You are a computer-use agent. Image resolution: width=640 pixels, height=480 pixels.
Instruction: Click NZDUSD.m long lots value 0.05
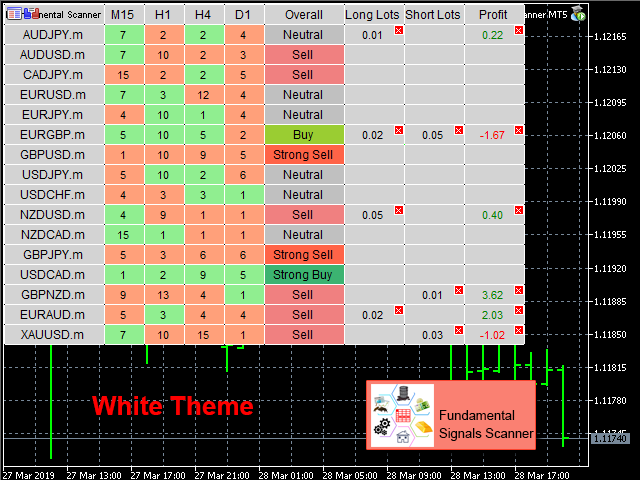[372, 215]
